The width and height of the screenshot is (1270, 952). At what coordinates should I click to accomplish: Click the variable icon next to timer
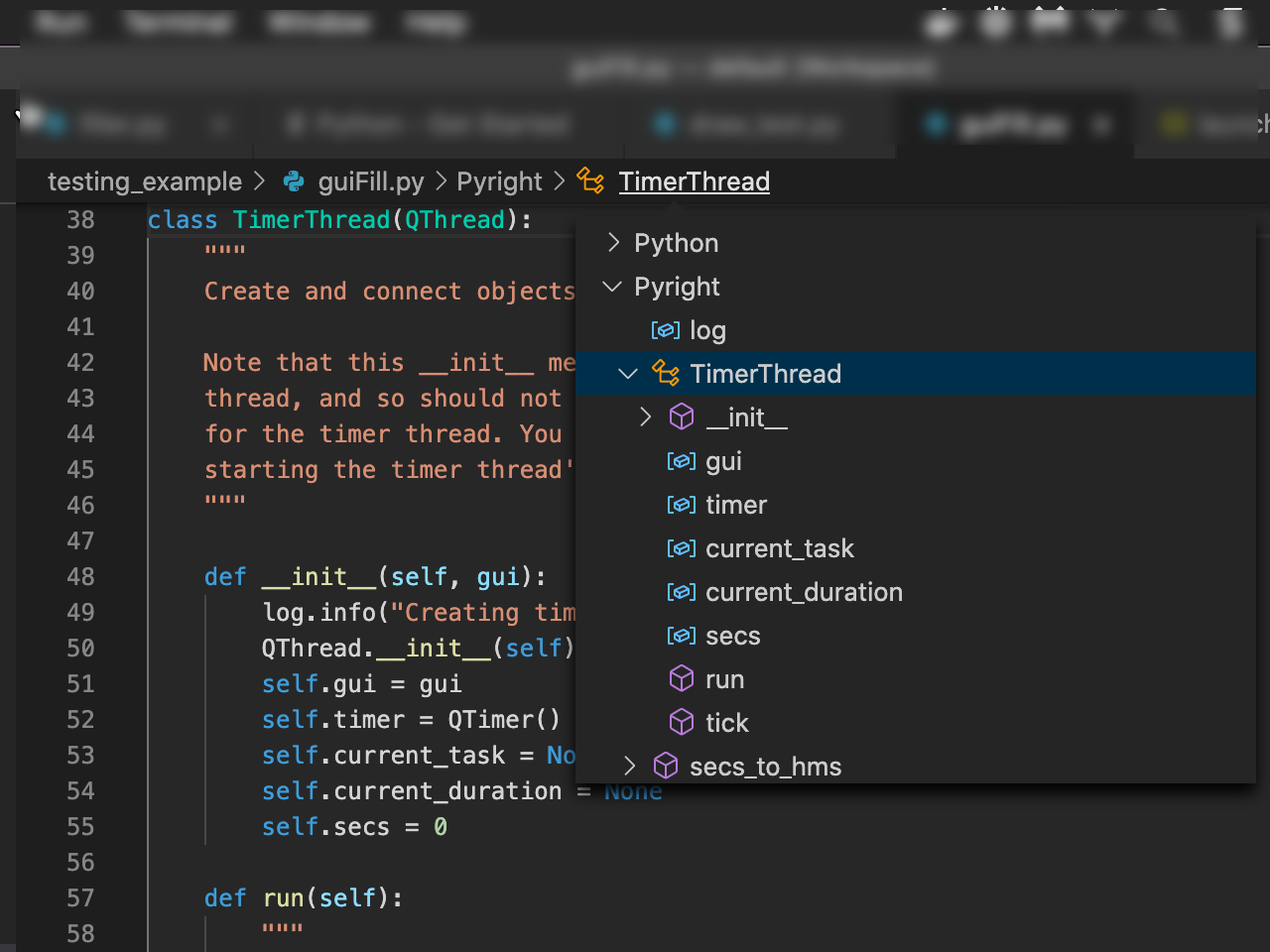pyautogui.click(x=682, y=505)
